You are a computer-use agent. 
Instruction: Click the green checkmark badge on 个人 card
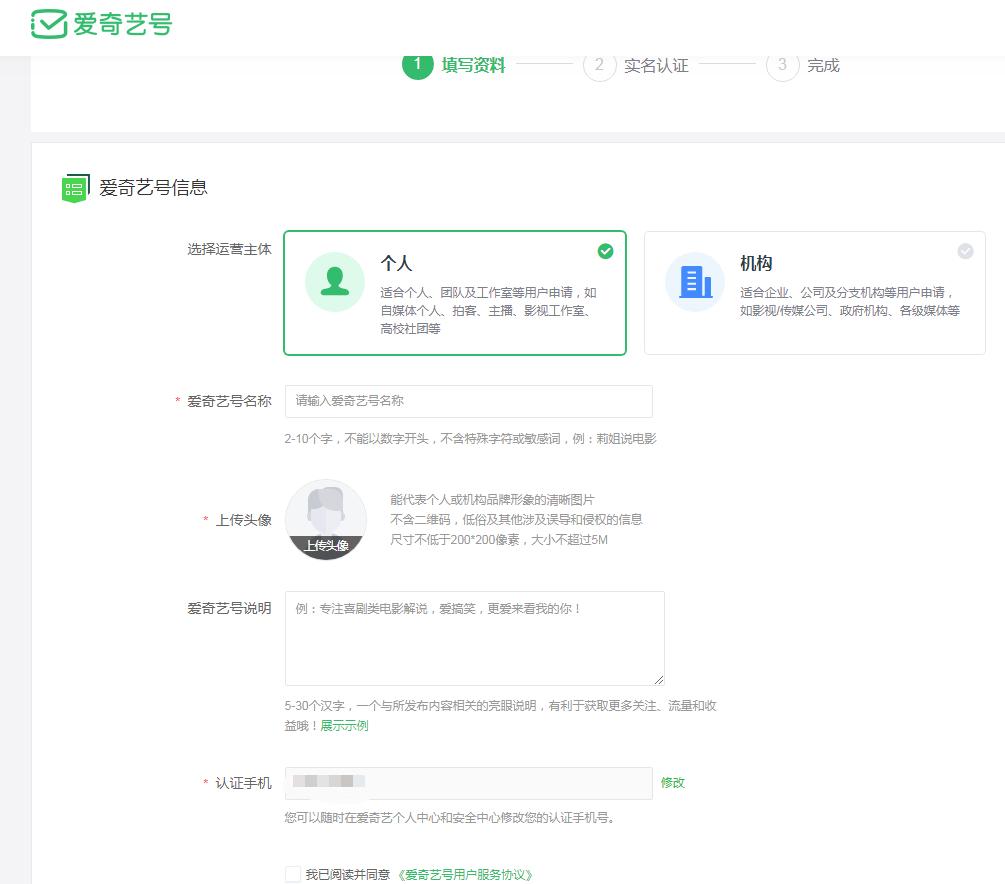point(604,252)
